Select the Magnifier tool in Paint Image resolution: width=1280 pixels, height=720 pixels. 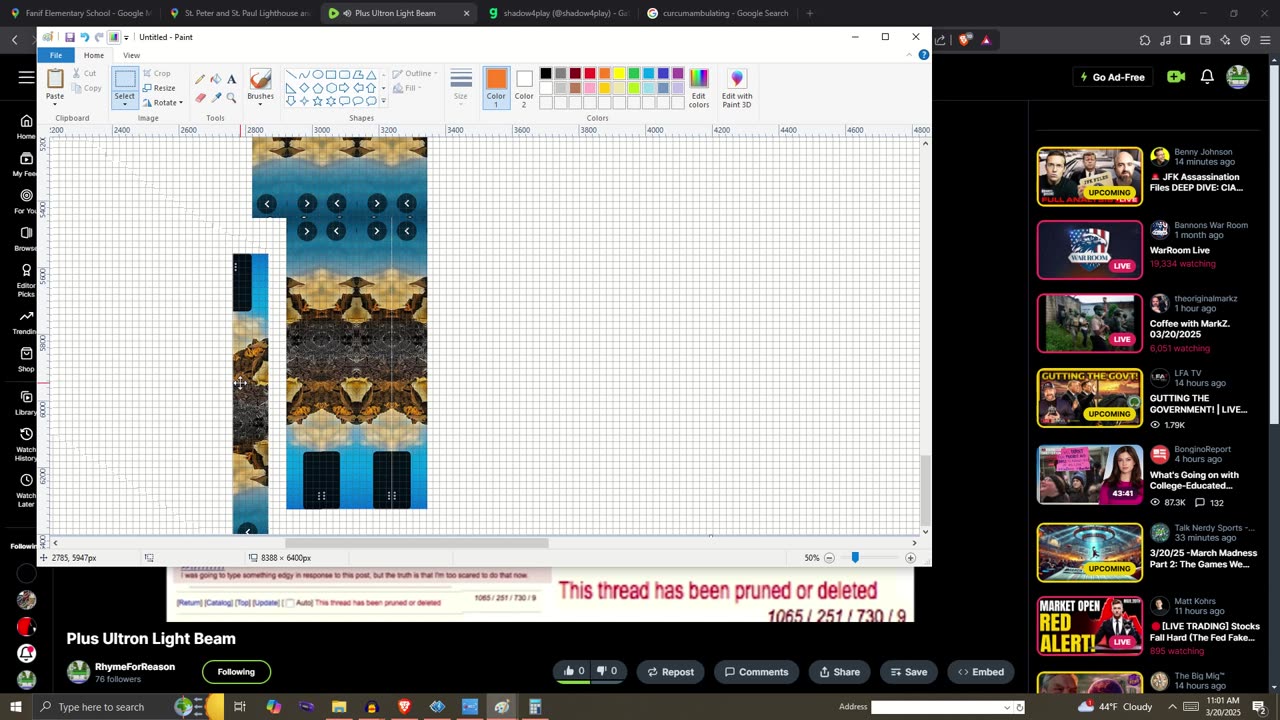pyautogui.click(x=231, y=98)
